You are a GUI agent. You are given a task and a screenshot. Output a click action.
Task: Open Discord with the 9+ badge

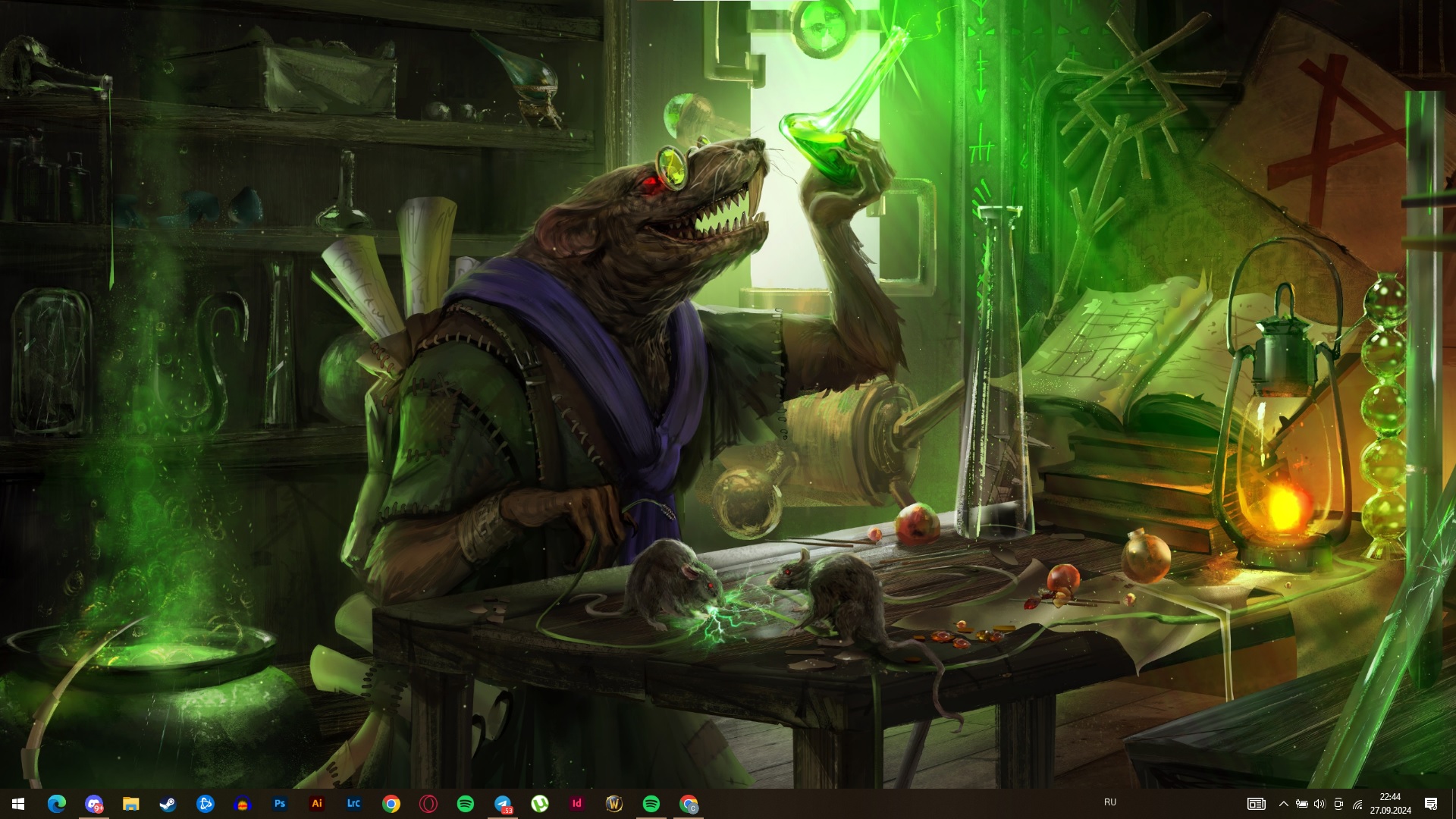[x=94, y=804]
